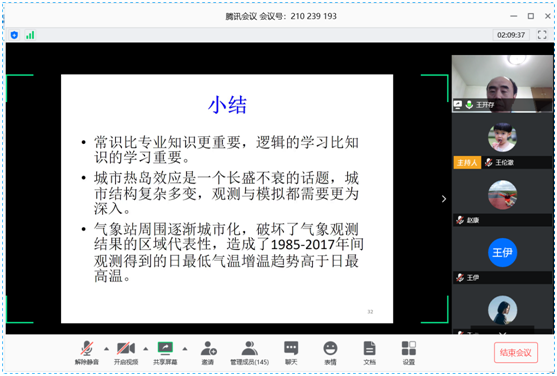Collapse participant sidebar with right chevron
The image size is (557, 376).
[444, 199]
